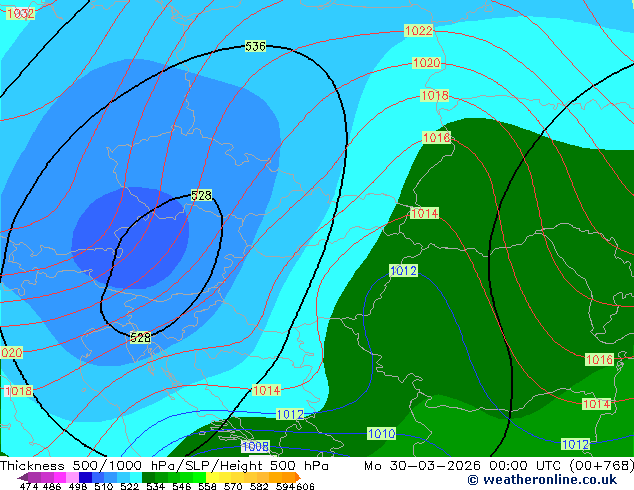Click the 1020 label below 1022

[x=426, y=63]
